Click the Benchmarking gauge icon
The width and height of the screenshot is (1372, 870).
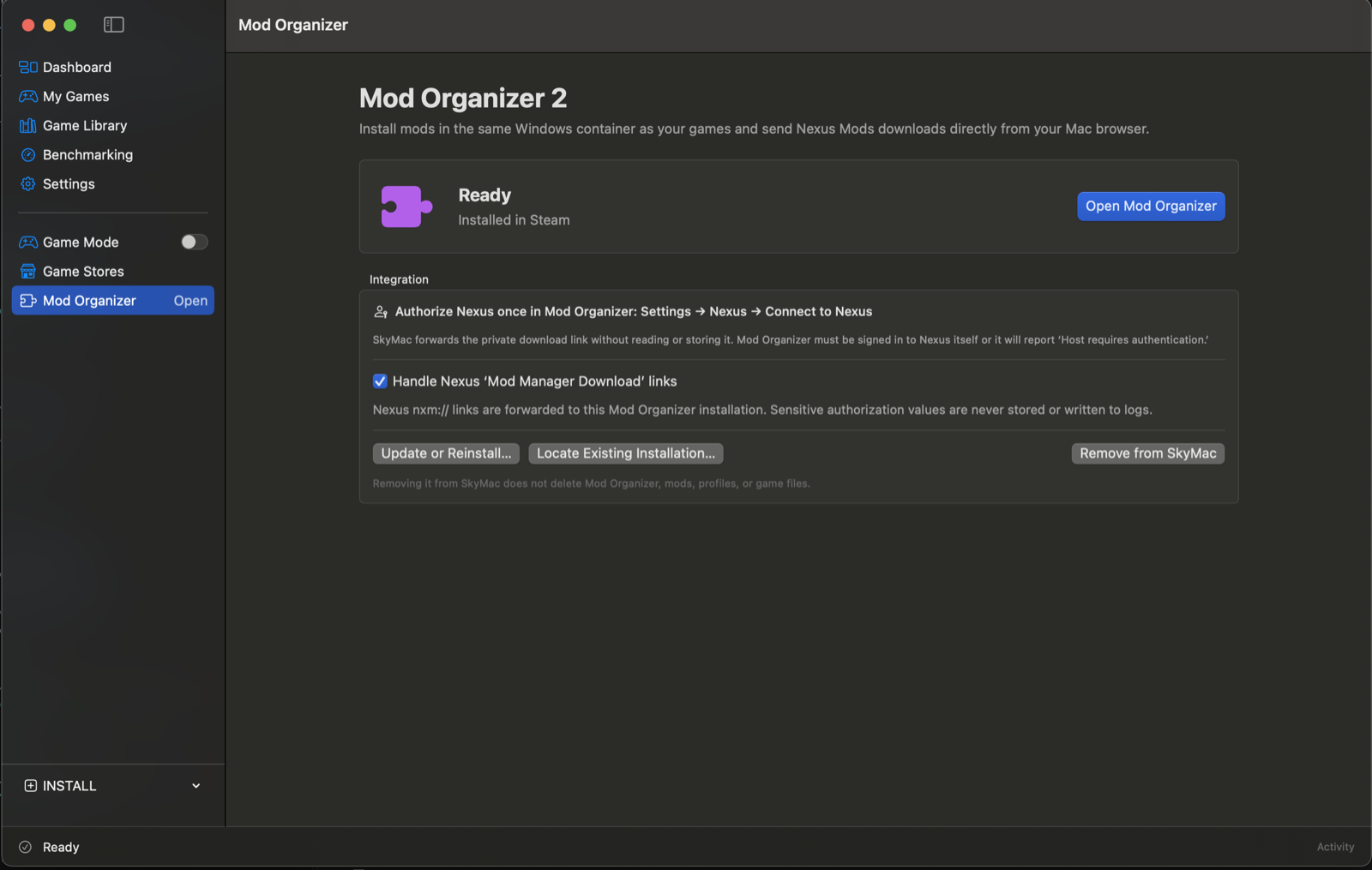28,154
